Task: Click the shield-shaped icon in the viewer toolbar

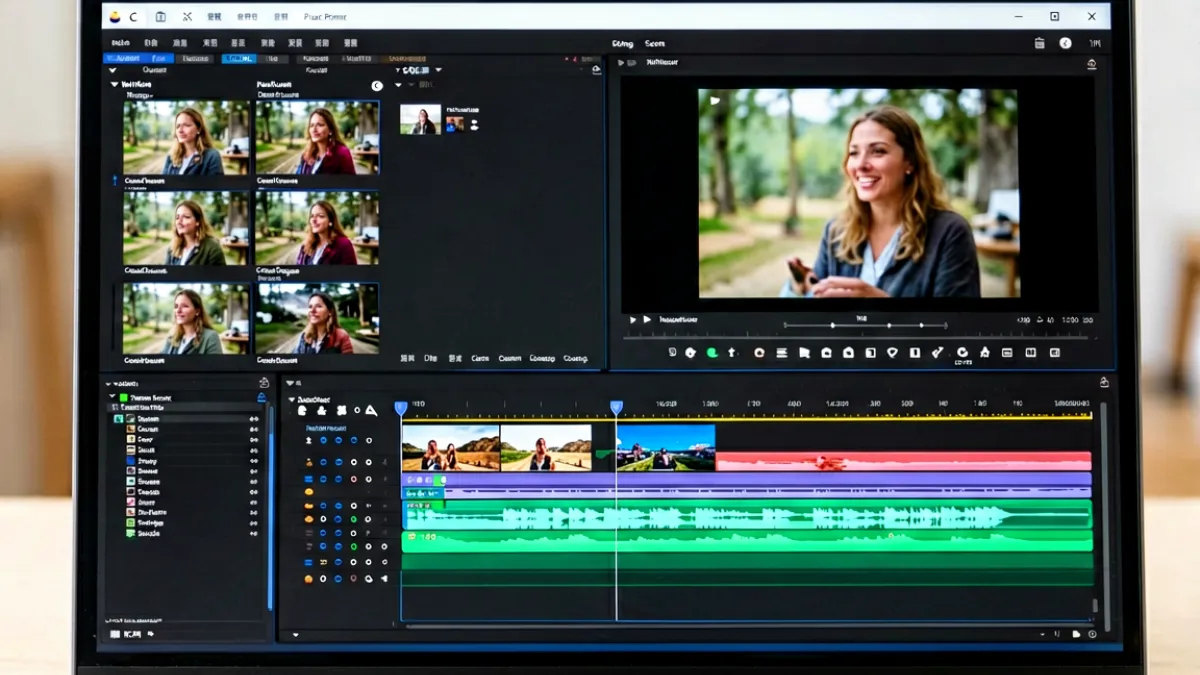Action: point(892,353)
